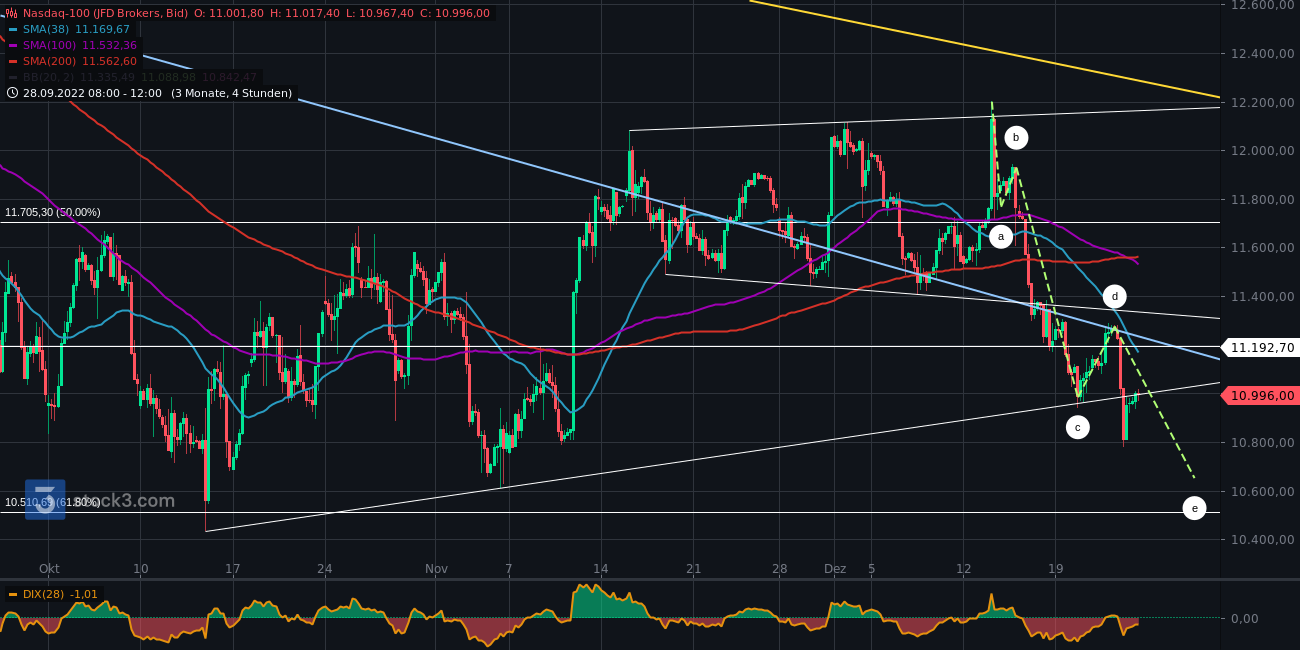Screen dimensions: 1300x650
Task: Click the clock timeframe icon
Action: coord(12,92)
